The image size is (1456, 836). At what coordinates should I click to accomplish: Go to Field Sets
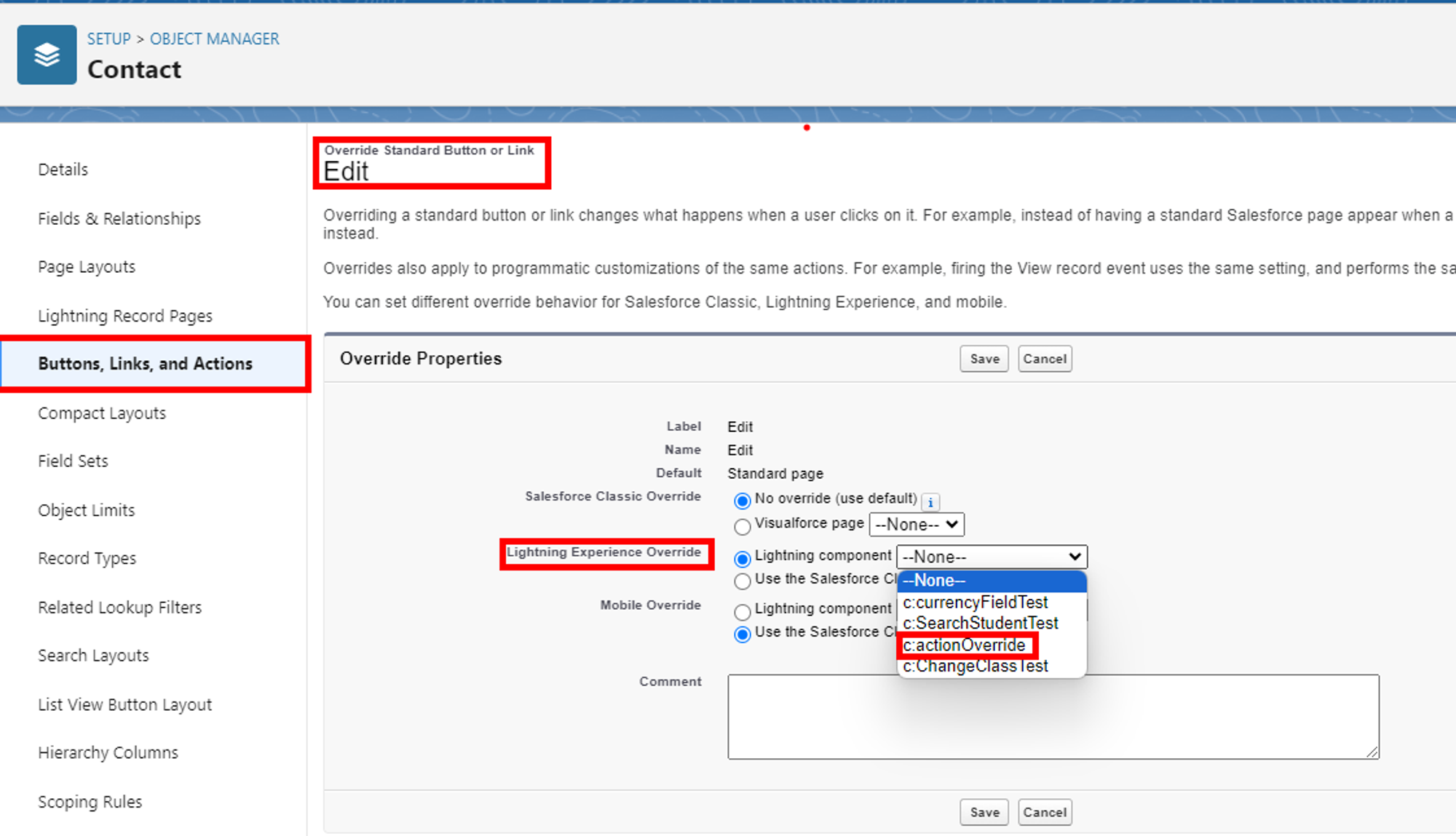[73, 461]
